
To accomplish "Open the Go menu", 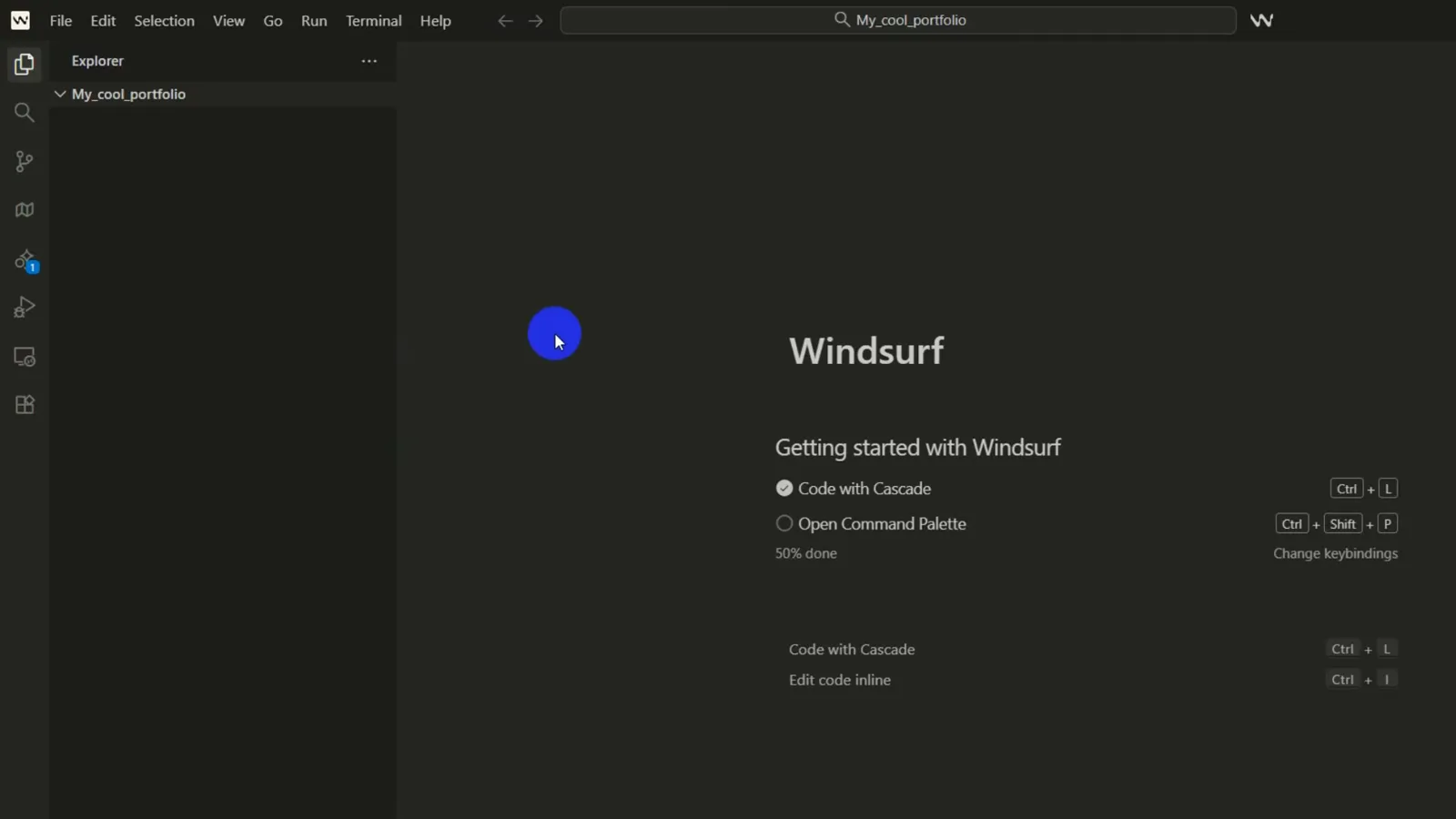I will 273,20.
